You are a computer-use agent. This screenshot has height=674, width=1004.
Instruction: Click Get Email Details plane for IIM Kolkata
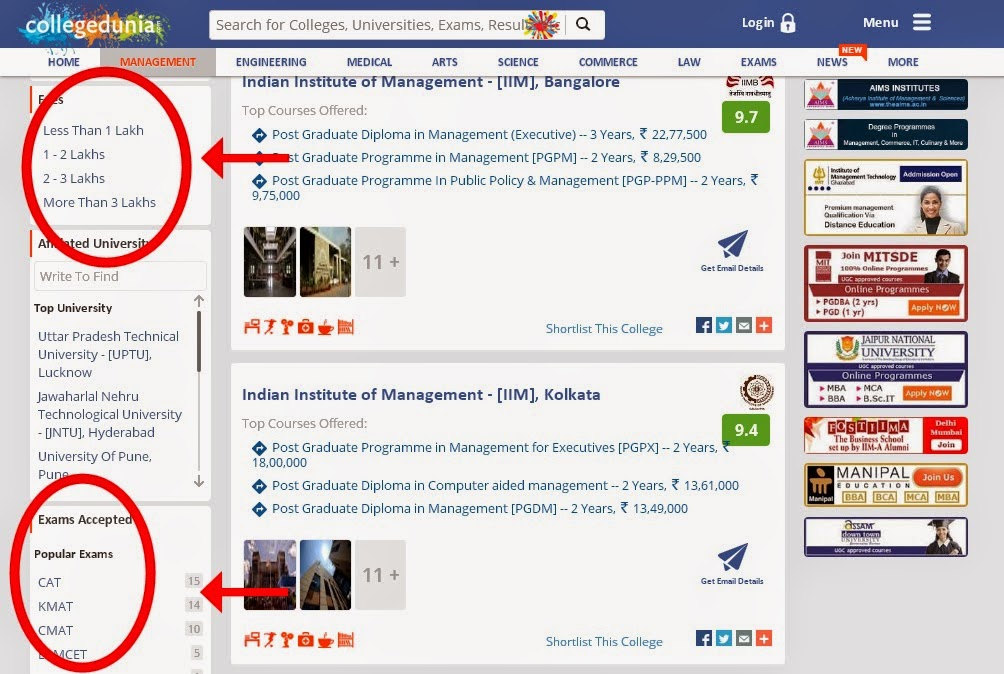[733, 557]
